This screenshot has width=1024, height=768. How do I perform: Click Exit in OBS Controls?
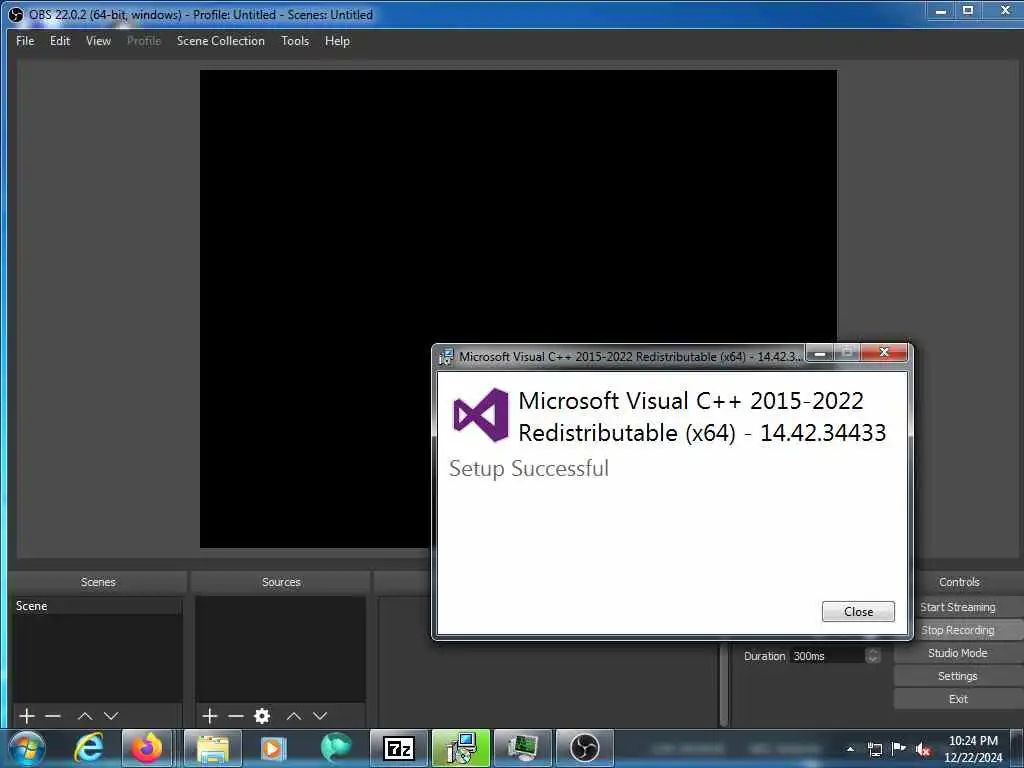tap(958, 699)
